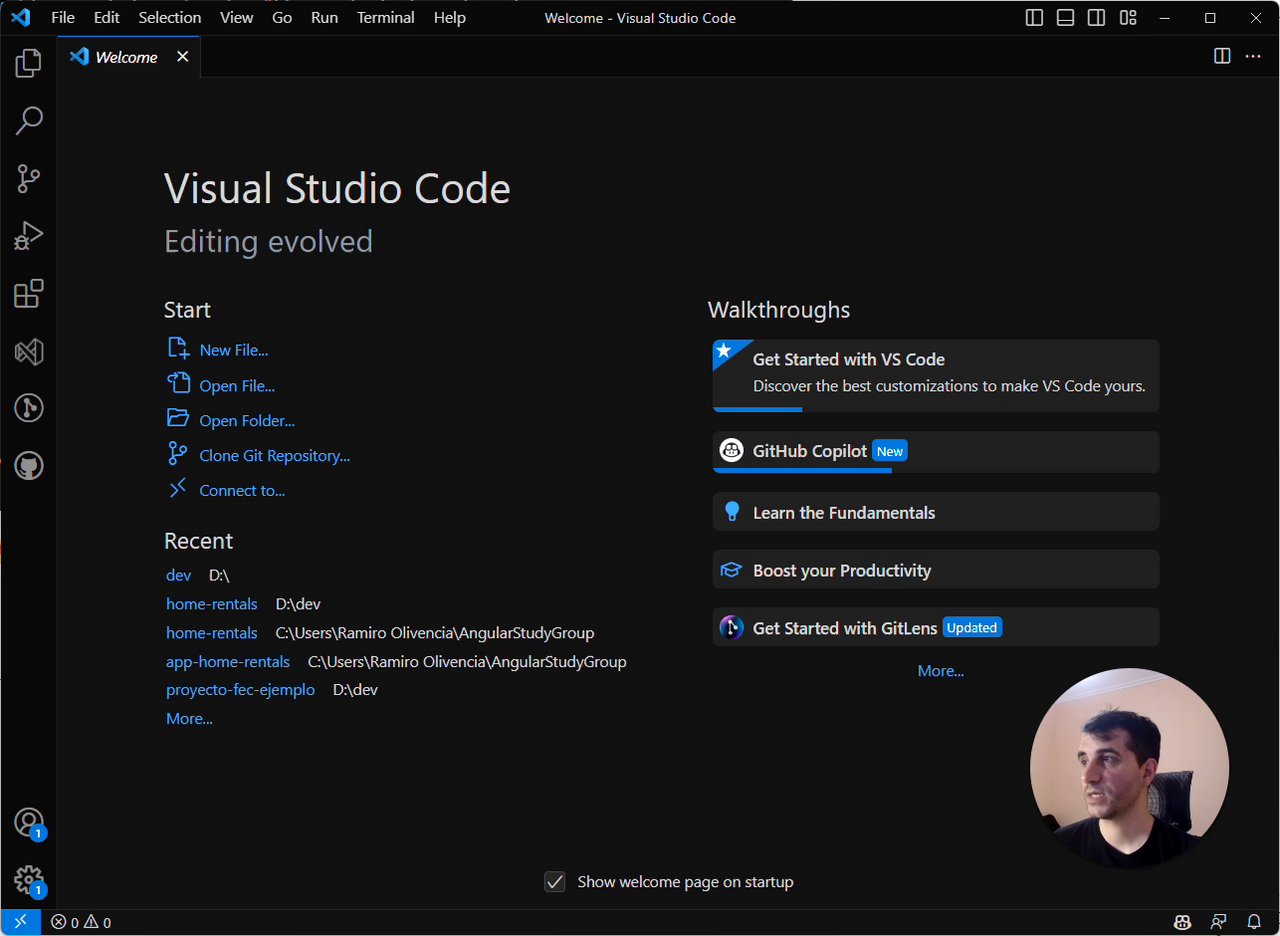Open the Source Control view

tap(29, 179)
